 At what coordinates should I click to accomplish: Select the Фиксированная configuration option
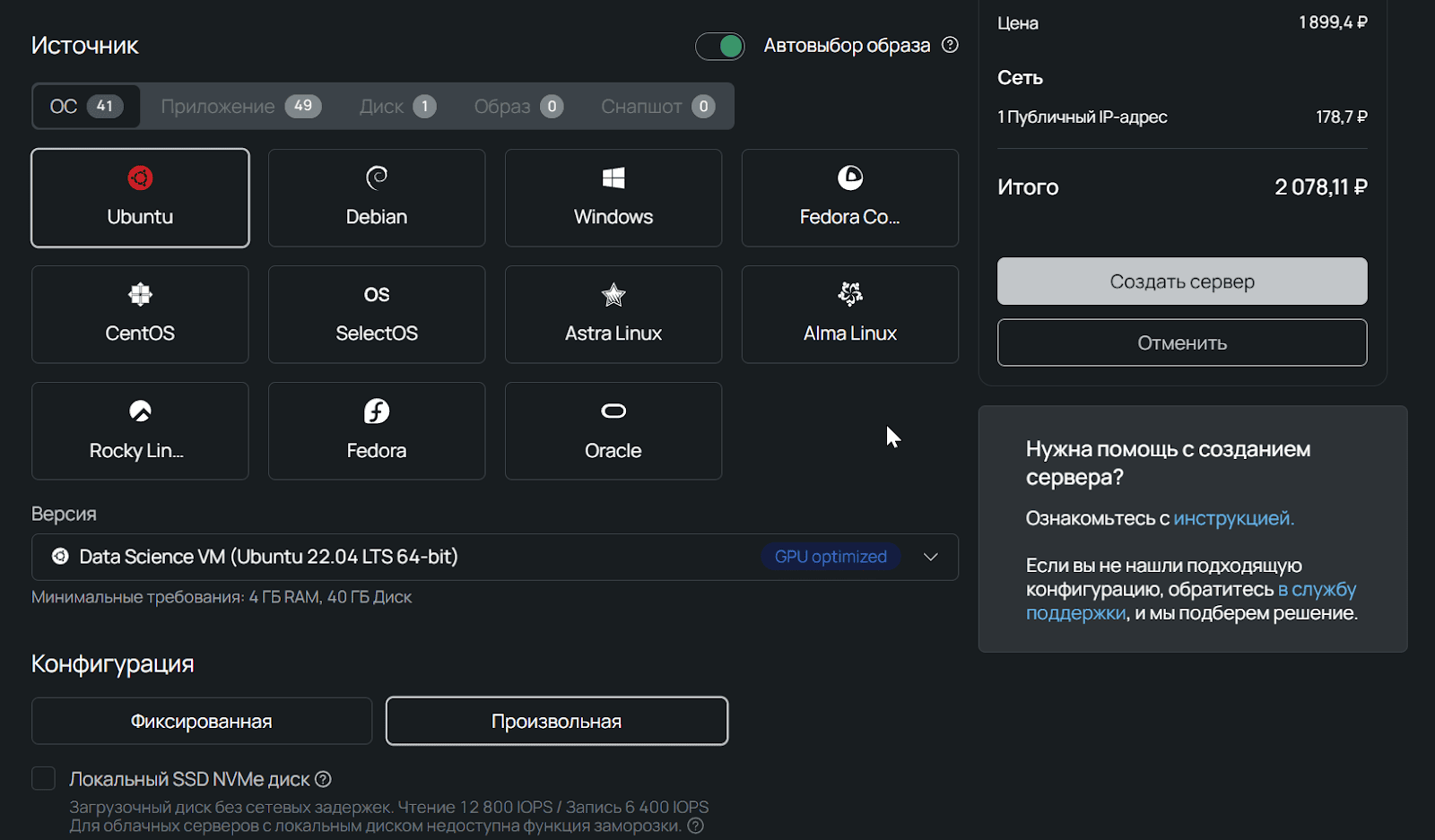coord(202,722)
